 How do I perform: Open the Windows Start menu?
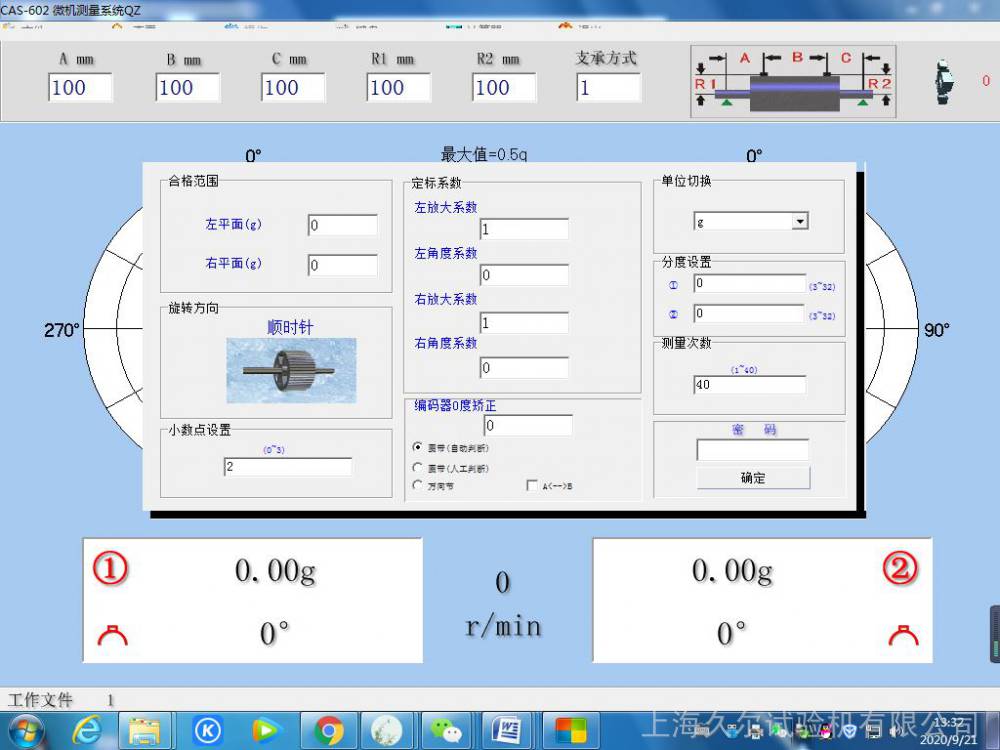pyautogui.click(x=27, y=731)
